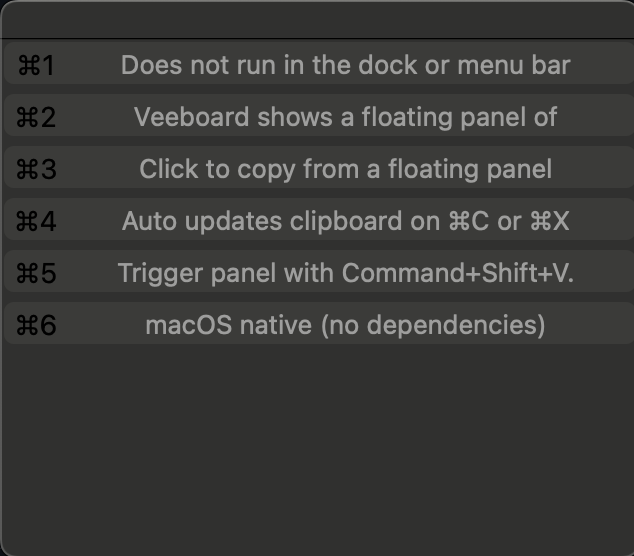Copy the 'Does not run in the dock' entry
634x556 pixels.
click(x=319, y=63)
